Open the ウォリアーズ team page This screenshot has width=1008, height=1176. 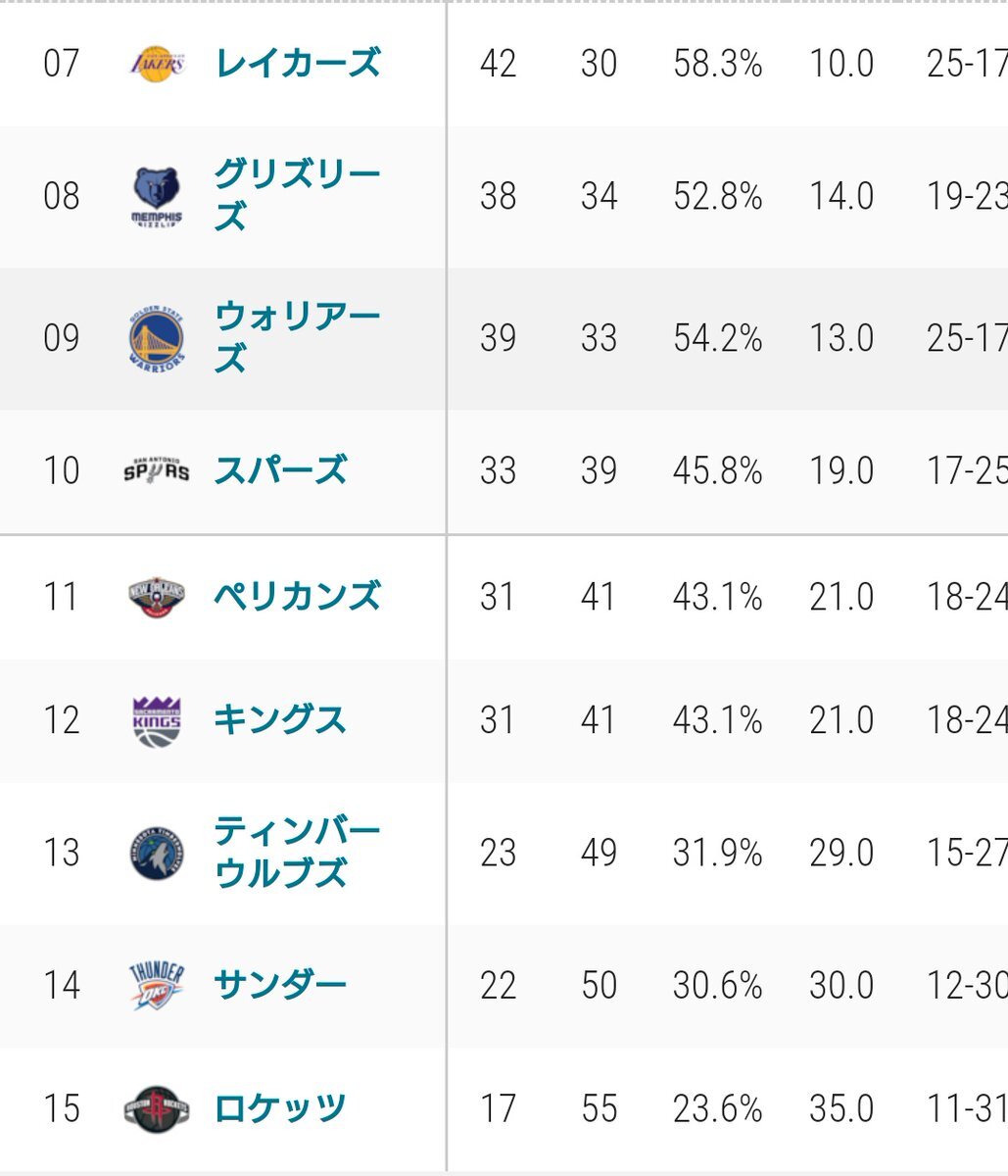(297, 338)
